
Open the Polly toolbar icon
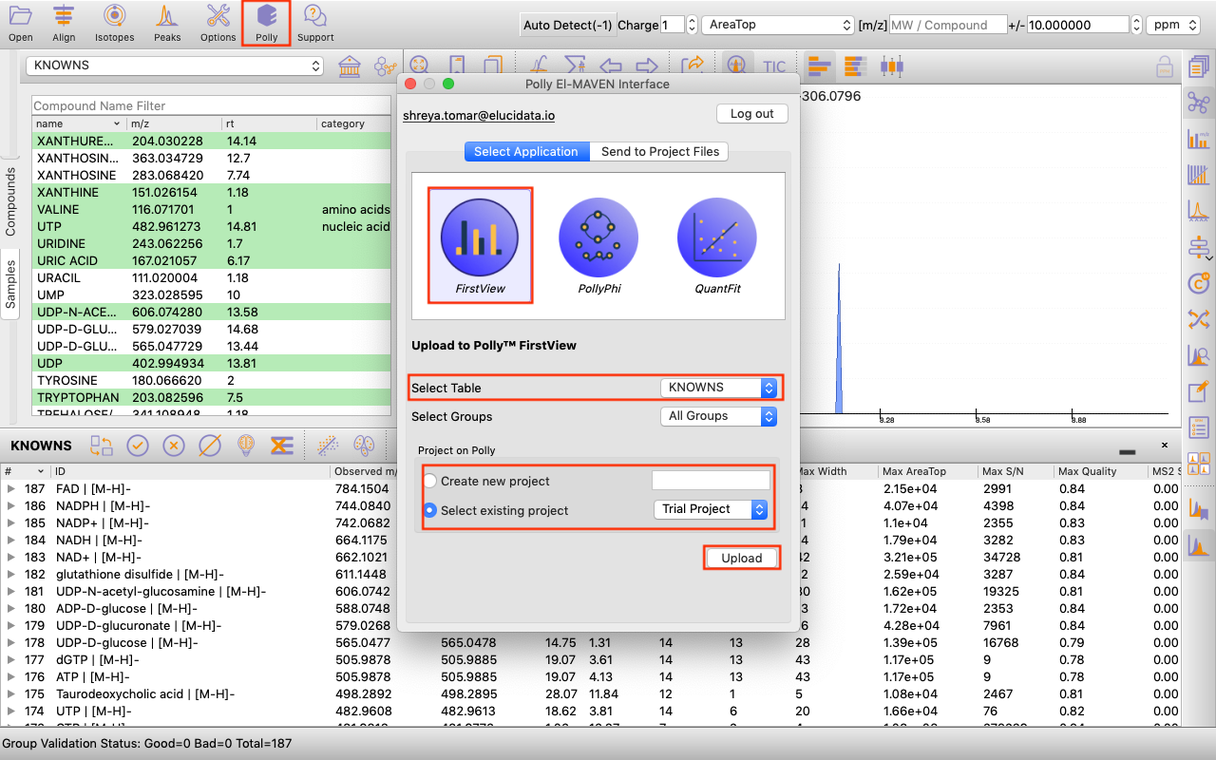267,22
